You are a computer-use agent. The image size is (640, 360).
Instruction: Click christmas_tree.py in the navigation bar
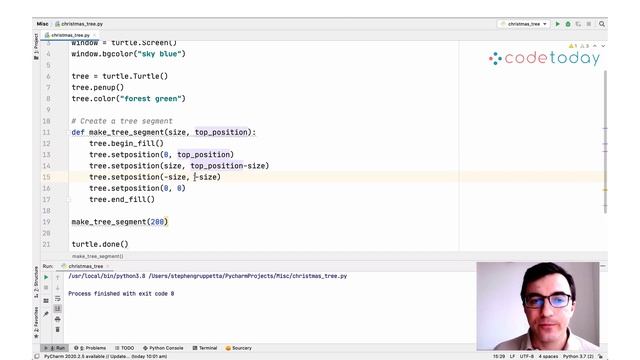tap(79, 24)
